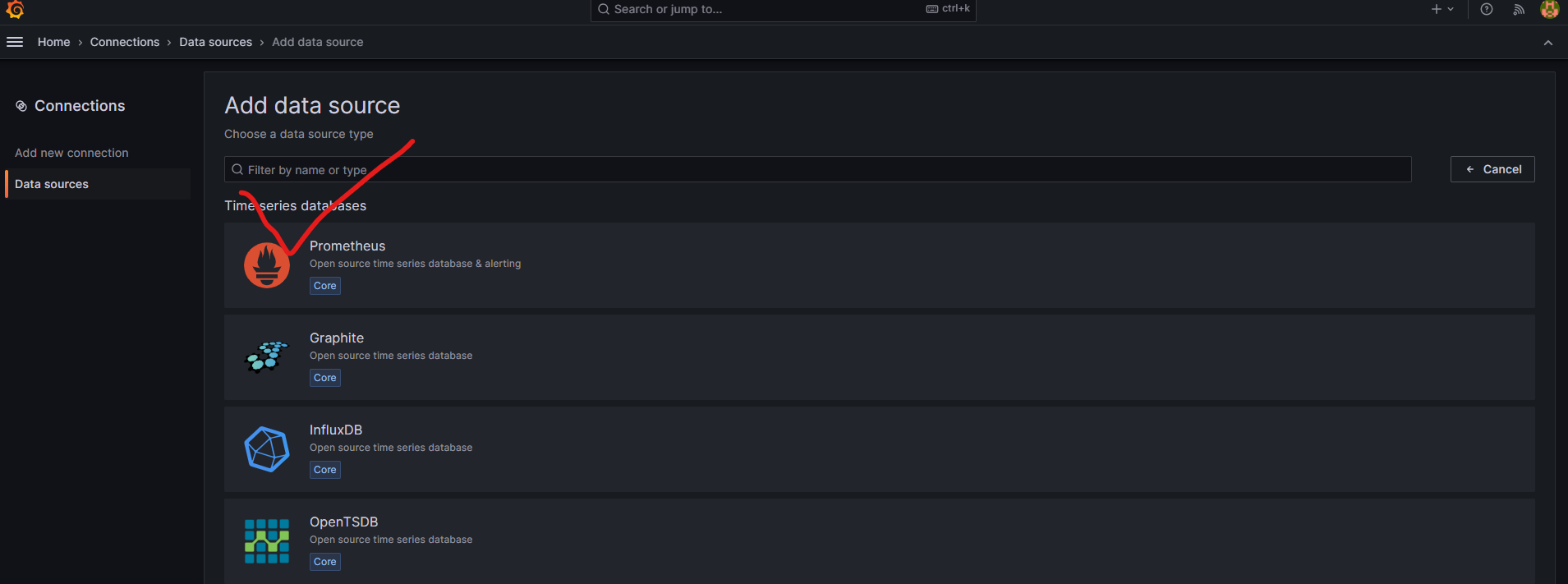This screenshot has width=1568, height=584.
Task: Click the InfluxDB polygon logo
Action: pos(267,449)
